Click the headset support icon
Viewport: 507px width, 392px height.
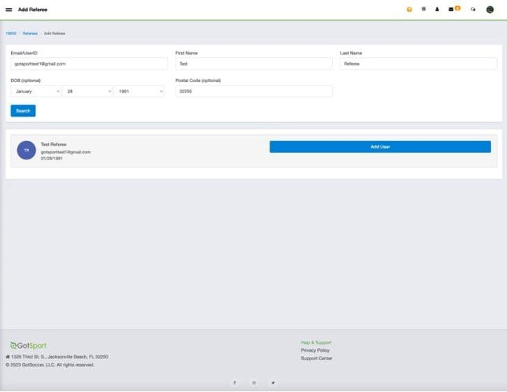(473, 9)
